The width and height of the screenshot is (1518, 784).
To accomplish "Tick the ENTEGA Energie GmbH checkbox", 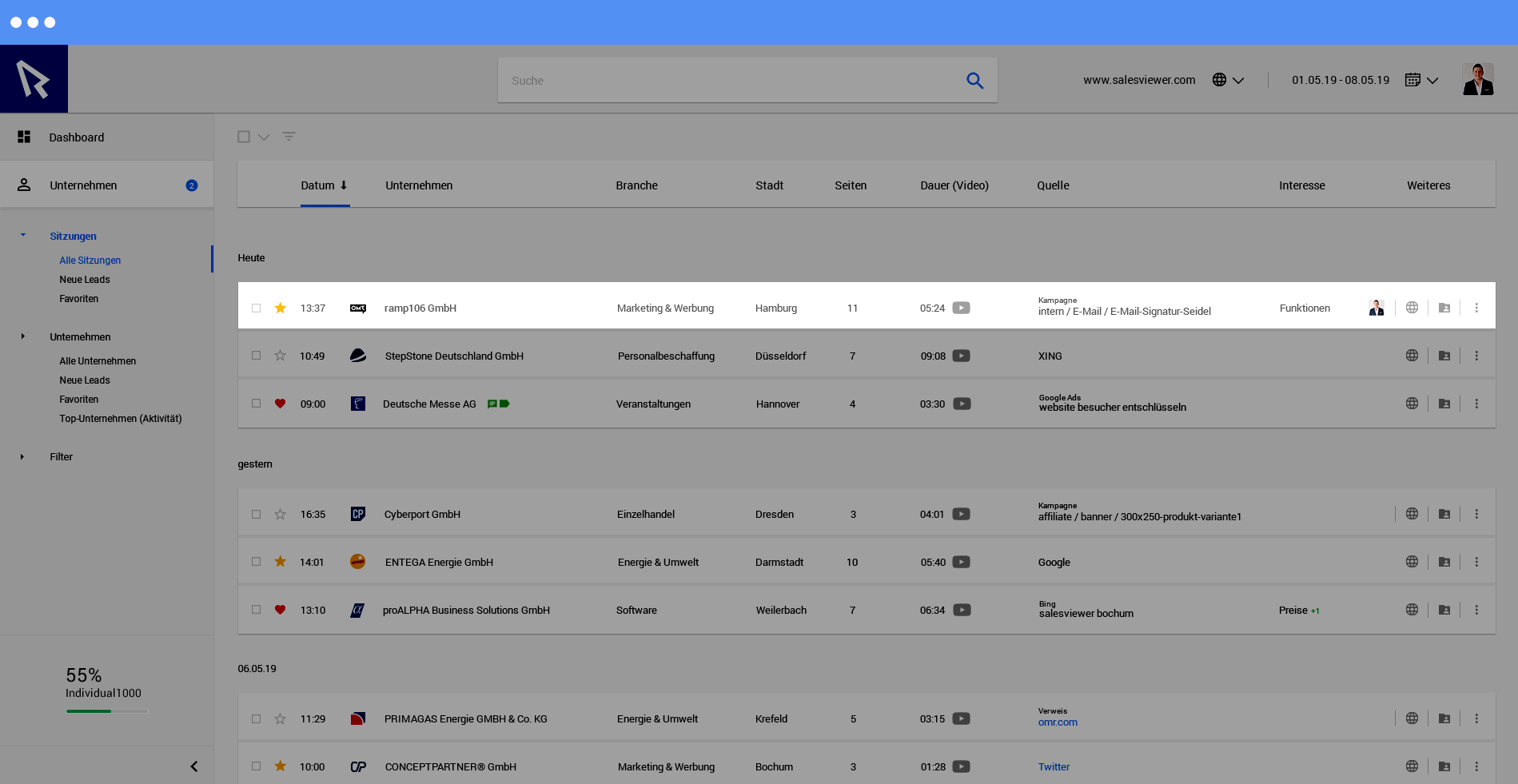I will click(x=256, y=562).
